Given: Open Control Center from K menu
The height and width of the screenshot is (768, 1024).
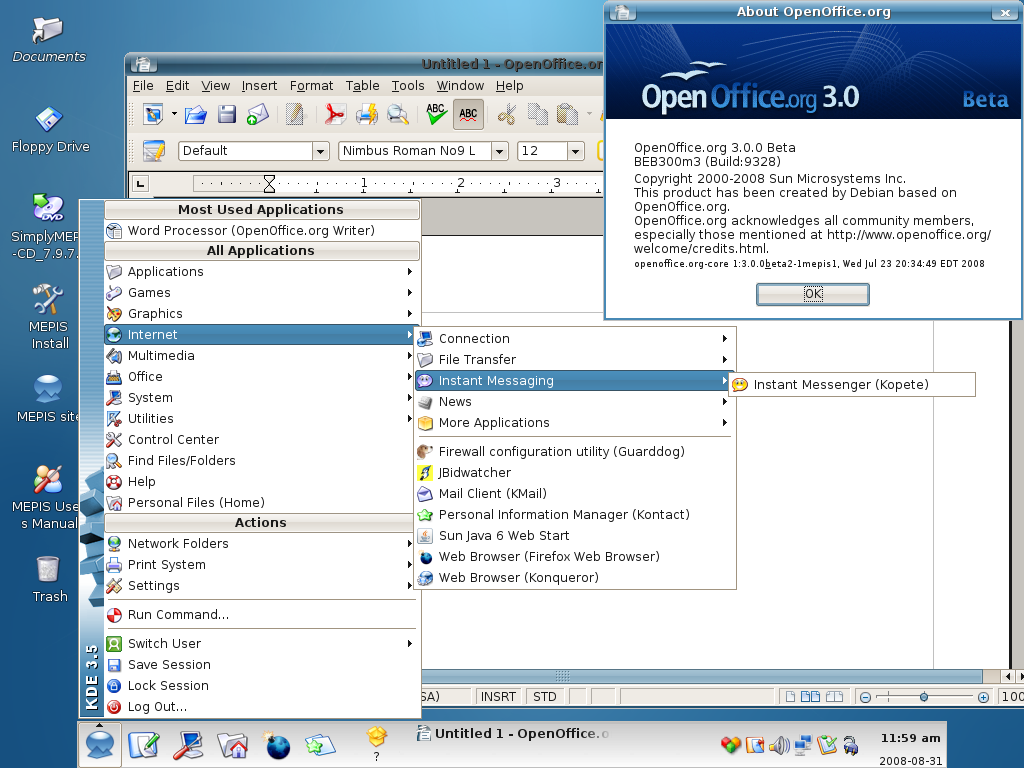Looking at the screenshot, I should click(x=261, y=440).
